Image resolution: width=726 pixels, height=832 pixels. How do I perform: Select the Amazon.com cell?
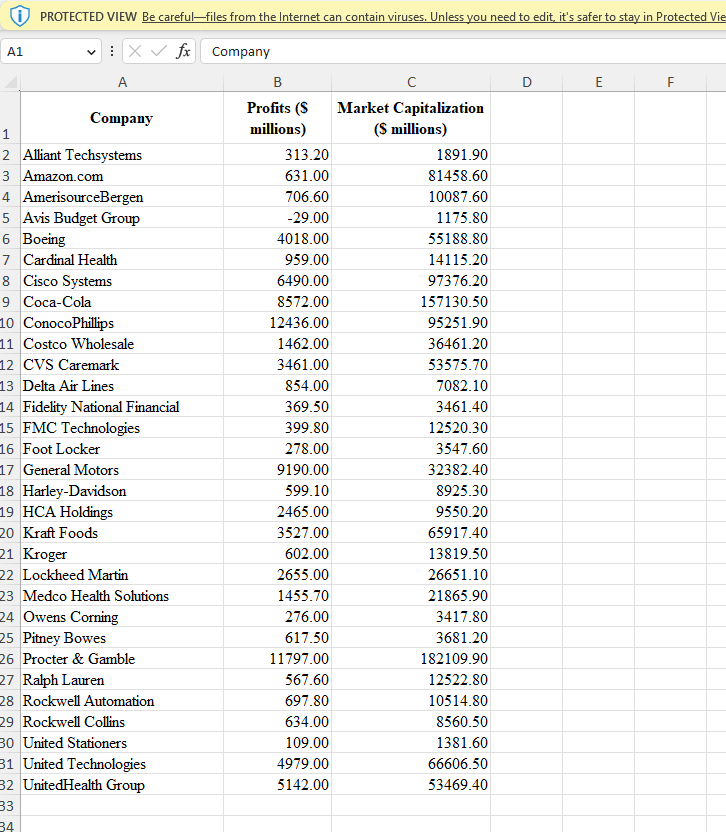tap(122, 176)
